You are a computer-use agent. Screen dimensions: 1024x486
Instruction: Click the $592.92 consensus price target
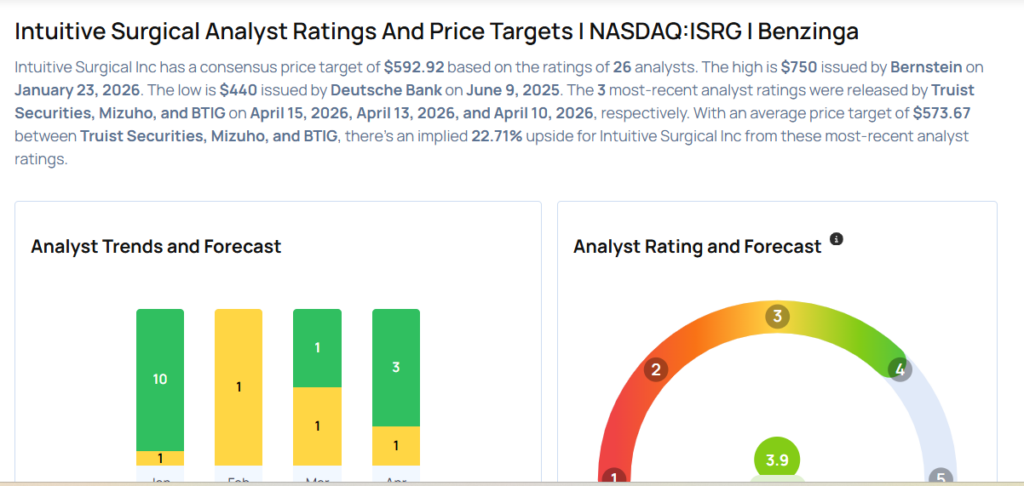(415, 68)
